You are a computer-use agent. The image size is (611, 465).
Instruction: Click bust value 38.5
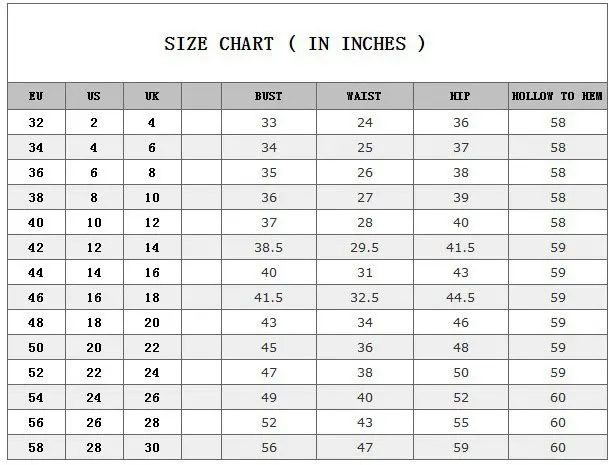point(268,248)
